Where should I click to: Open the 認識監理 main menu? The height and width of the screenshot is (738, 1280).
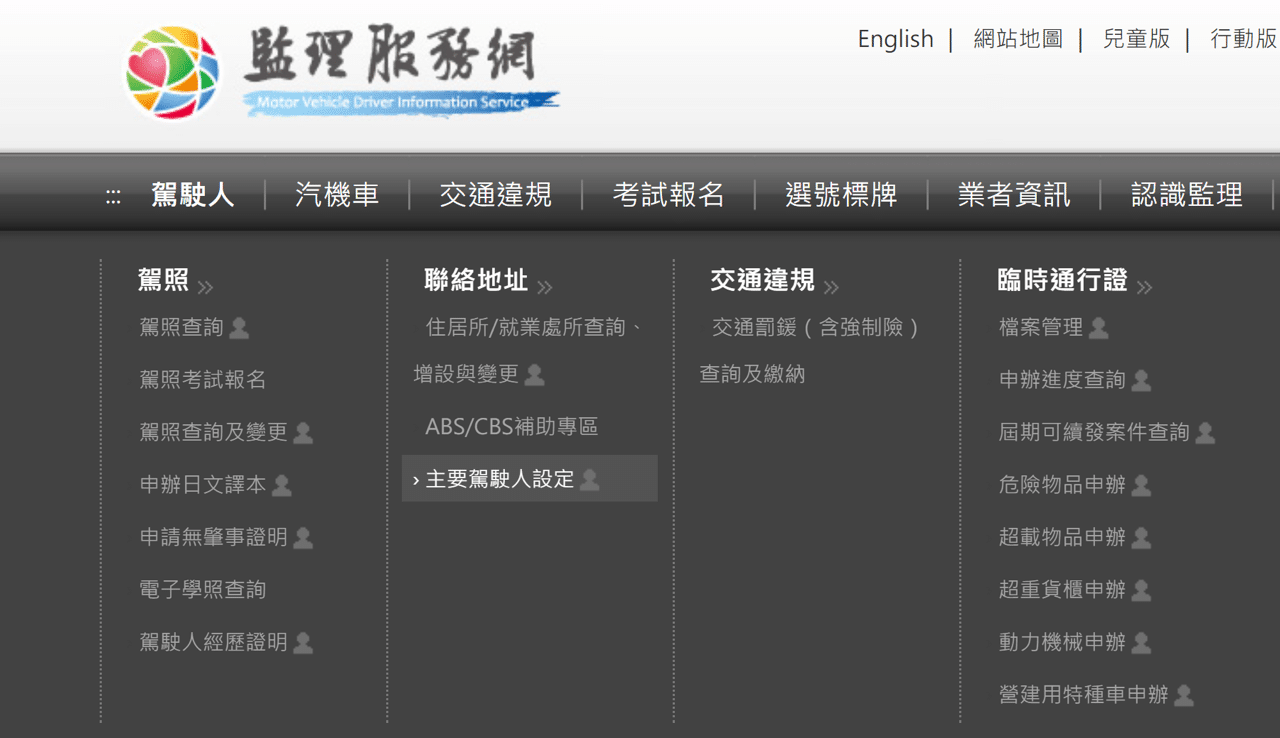point(1187,194)
